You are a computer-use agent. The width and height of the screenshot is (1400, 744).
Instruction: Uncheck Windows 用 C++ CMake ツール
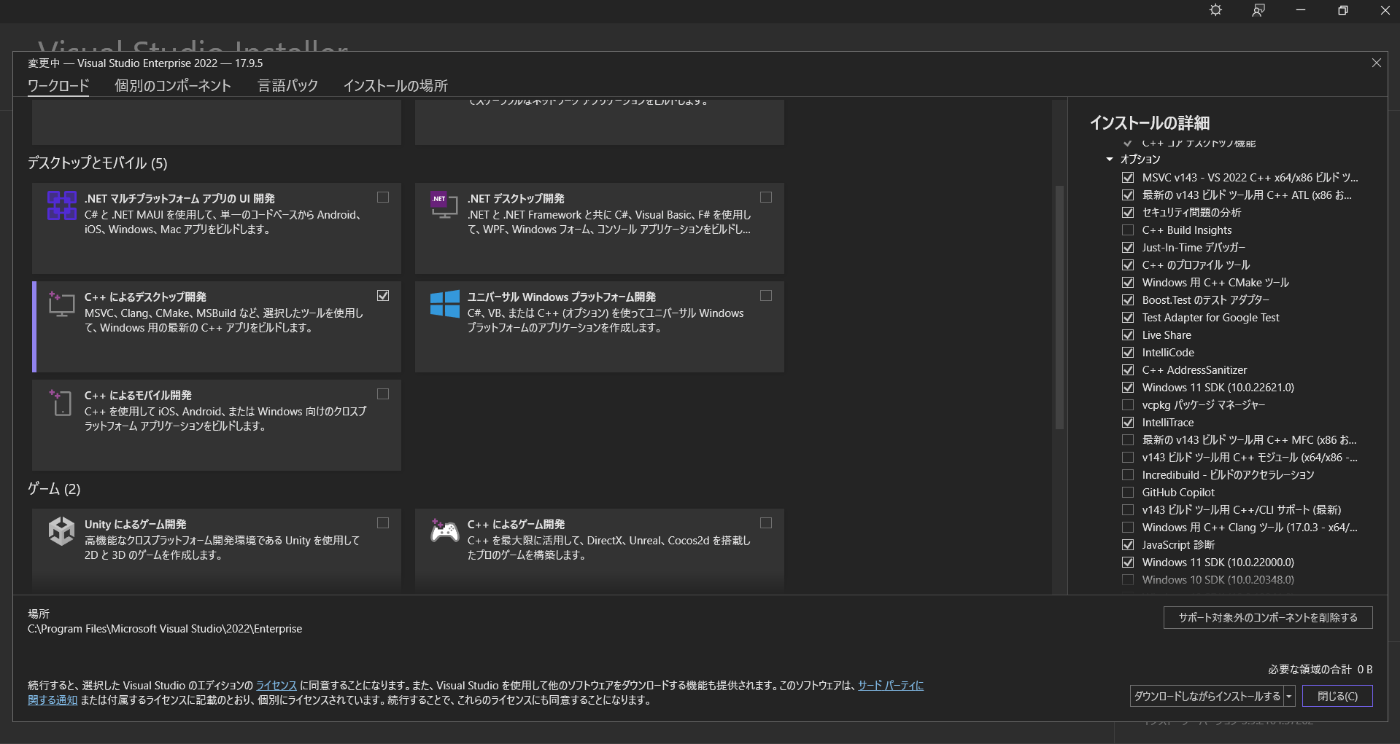point(1128,282)
